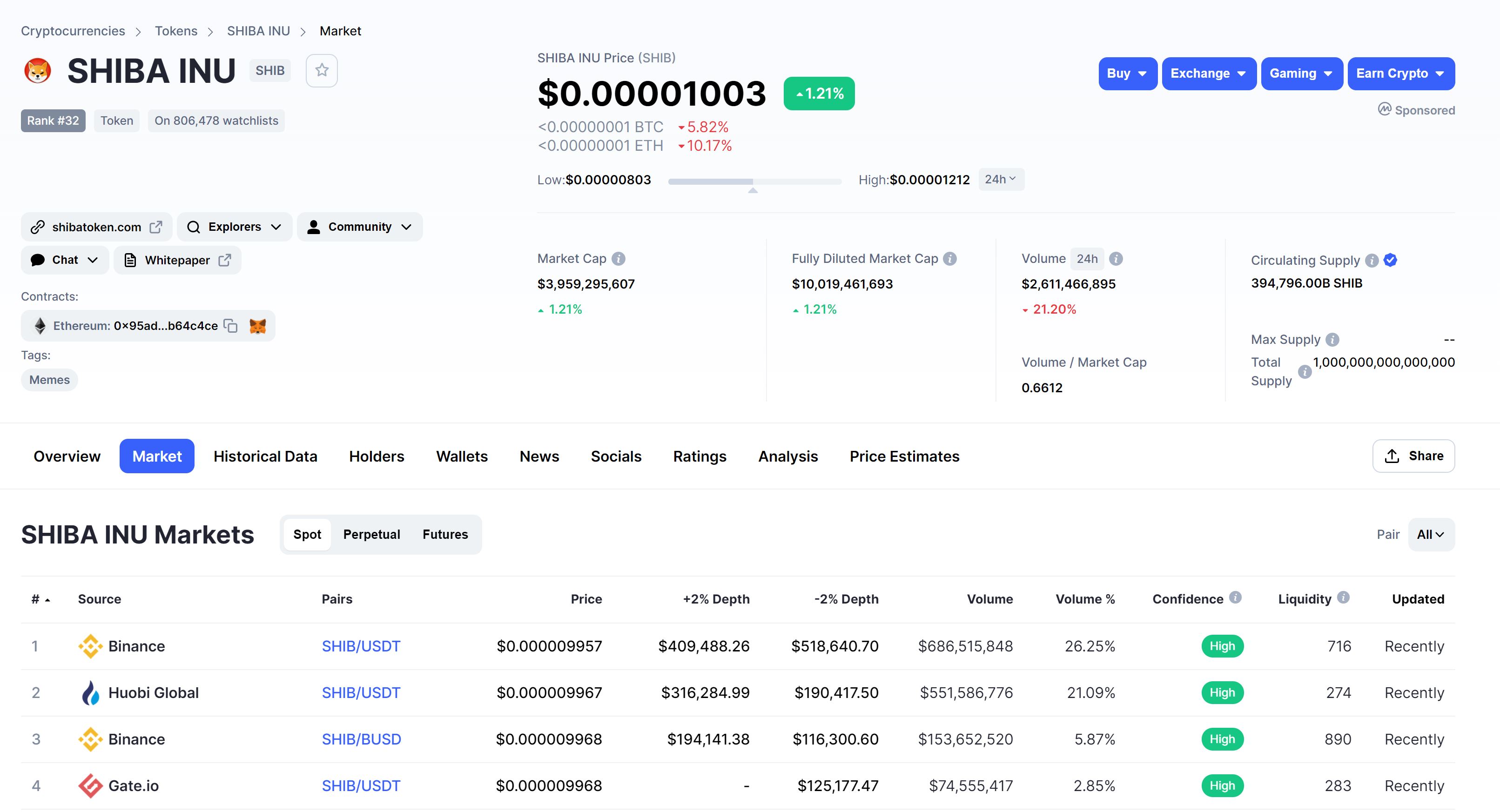Open the Explorers dropdown

pos(234,227)
